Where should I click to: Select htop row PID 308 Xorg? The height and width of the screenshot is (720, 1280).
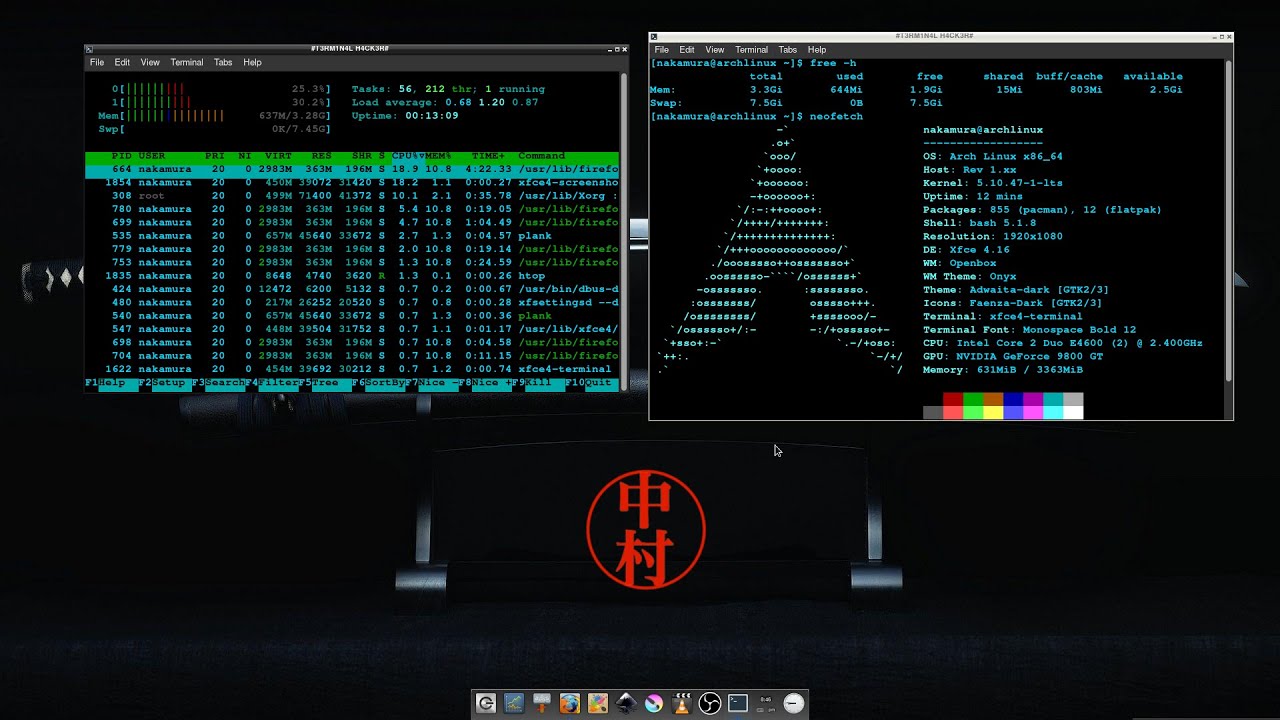point(352,196)
